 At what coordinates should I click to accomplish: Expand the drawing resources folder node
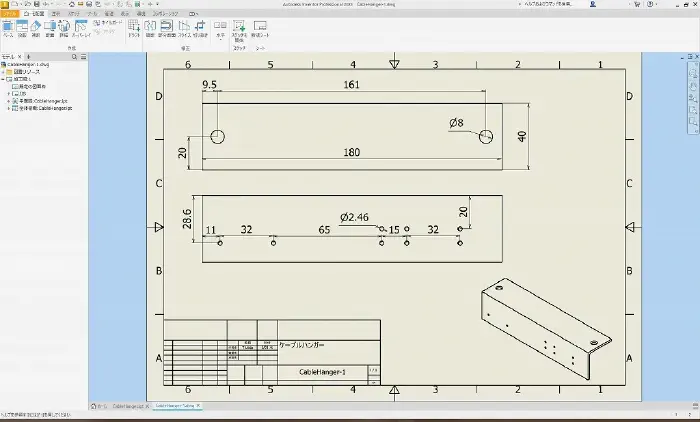click(3, 73)
